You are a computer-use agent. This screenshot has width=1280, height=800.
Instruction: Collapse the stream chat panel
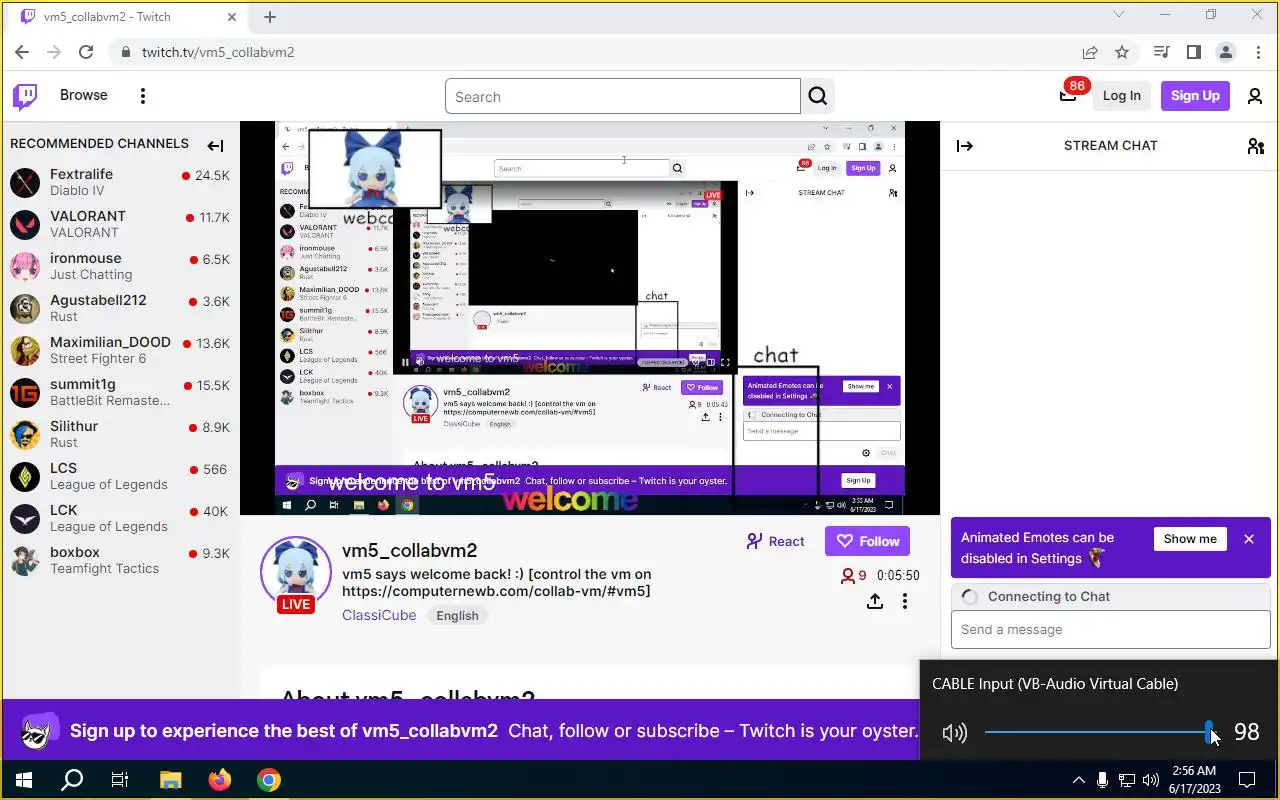tap(965, 146)
